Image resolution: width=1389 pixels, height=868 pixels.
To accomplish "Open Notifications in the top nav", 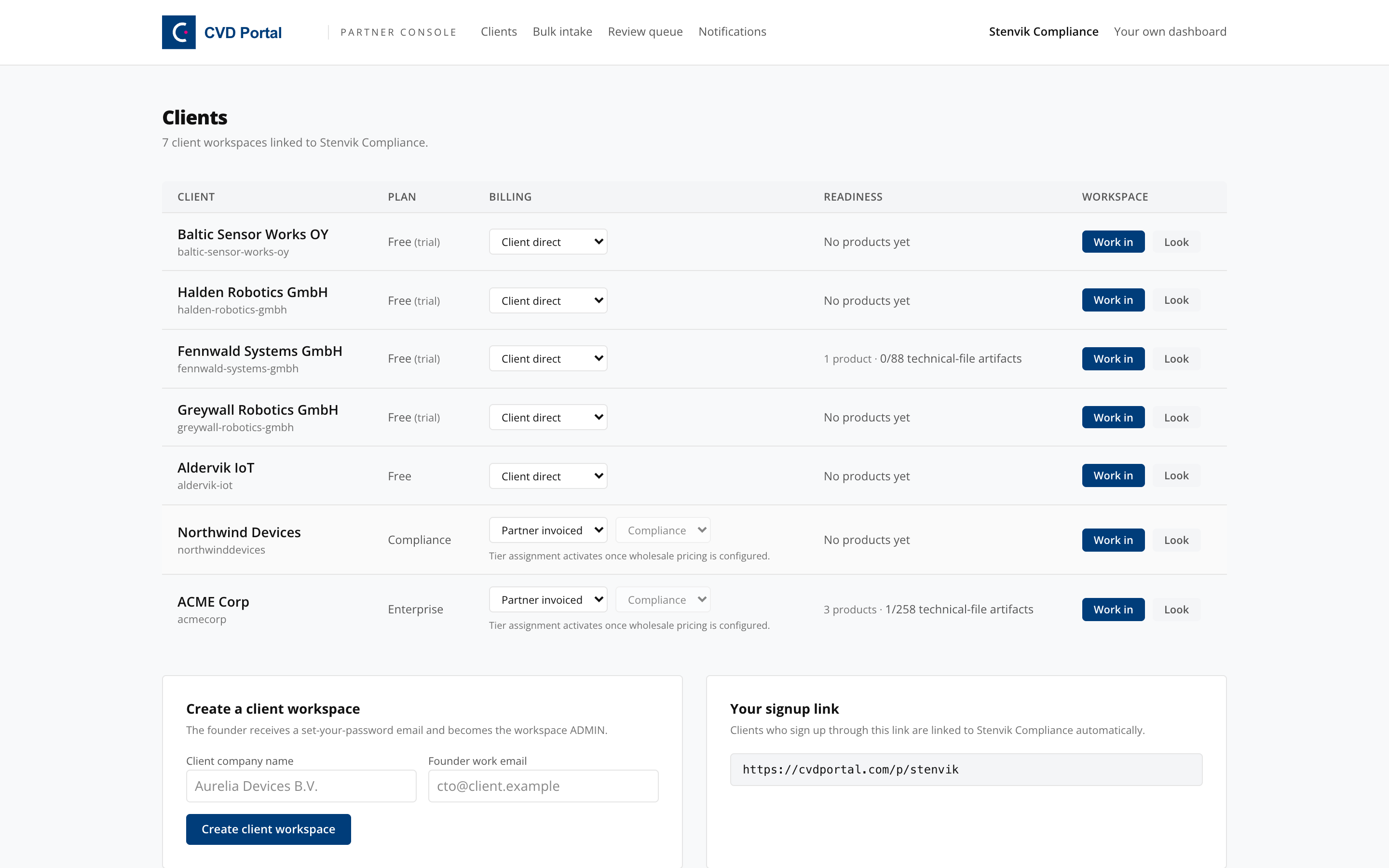I will pyautogui.click(x=732, y=31).
